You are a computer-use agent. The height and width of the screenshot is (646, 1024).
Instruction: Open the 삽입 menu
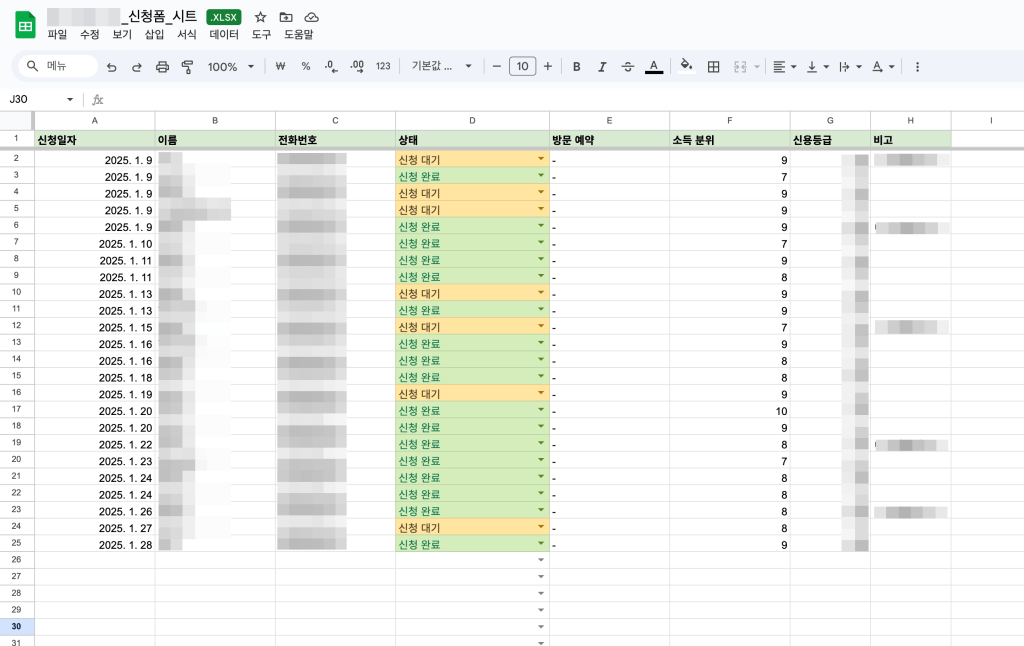coord(154,34)
